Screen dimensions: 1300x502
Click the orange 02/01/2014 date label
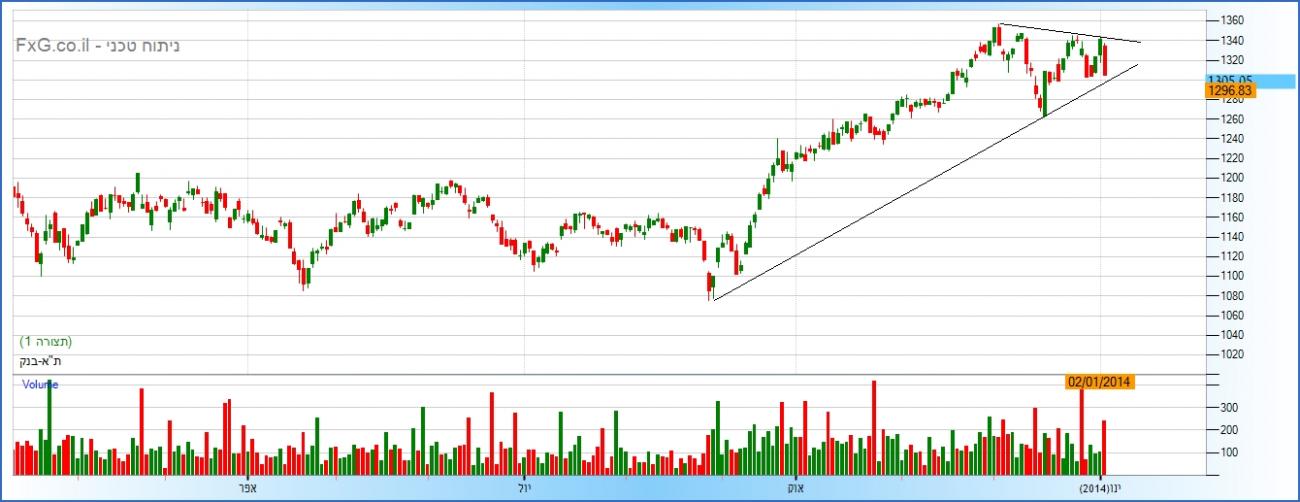coord(1100,381)
